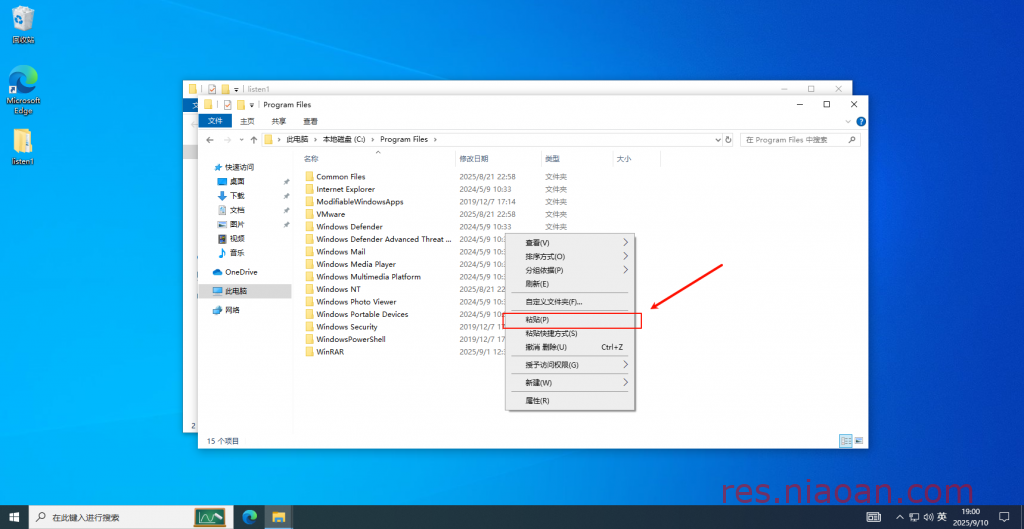Choose 撤消 删除(U) in context menu
The image size is (1024, 529).
pos(569,347)
